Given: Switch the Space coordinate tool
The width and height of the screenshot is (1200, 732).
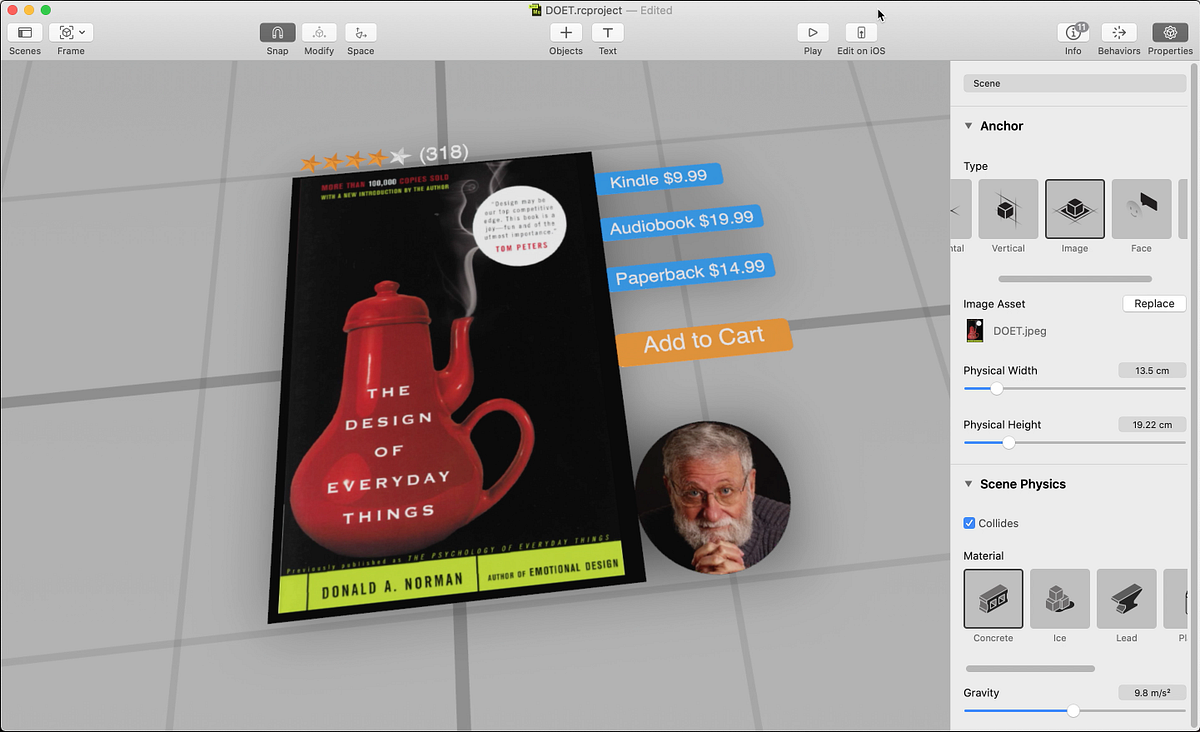Looking at the screenshot, I should pos(361,33).
